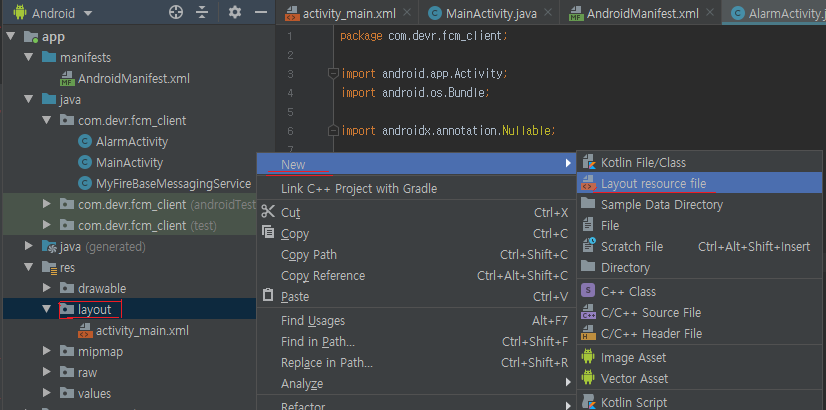Choose Directory in New submenu
826x410 pixels.
pyautogui.click(x=700, y=268)
